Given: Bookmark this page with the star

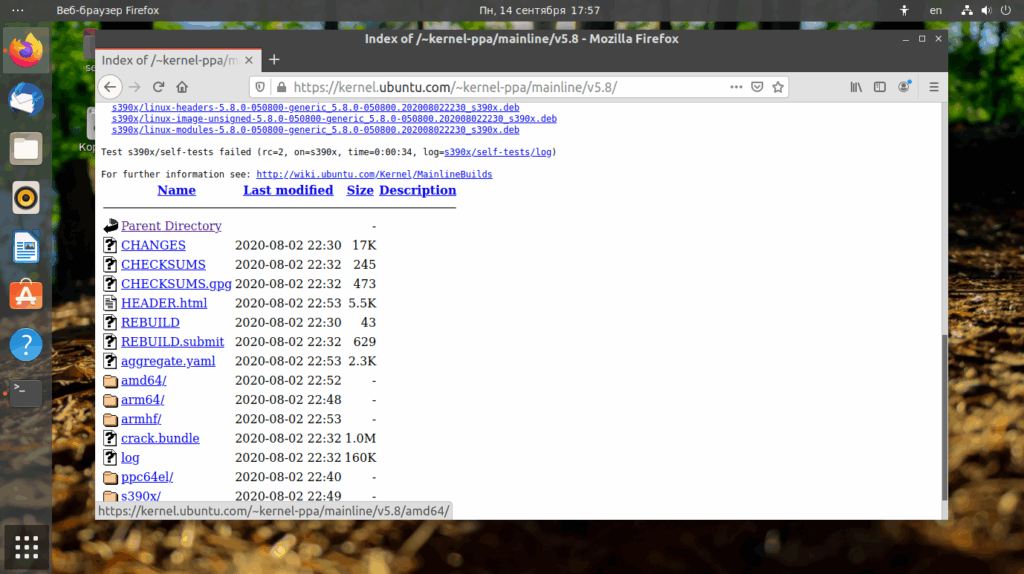Looking at the screenshot, I should tap(778, 87).
